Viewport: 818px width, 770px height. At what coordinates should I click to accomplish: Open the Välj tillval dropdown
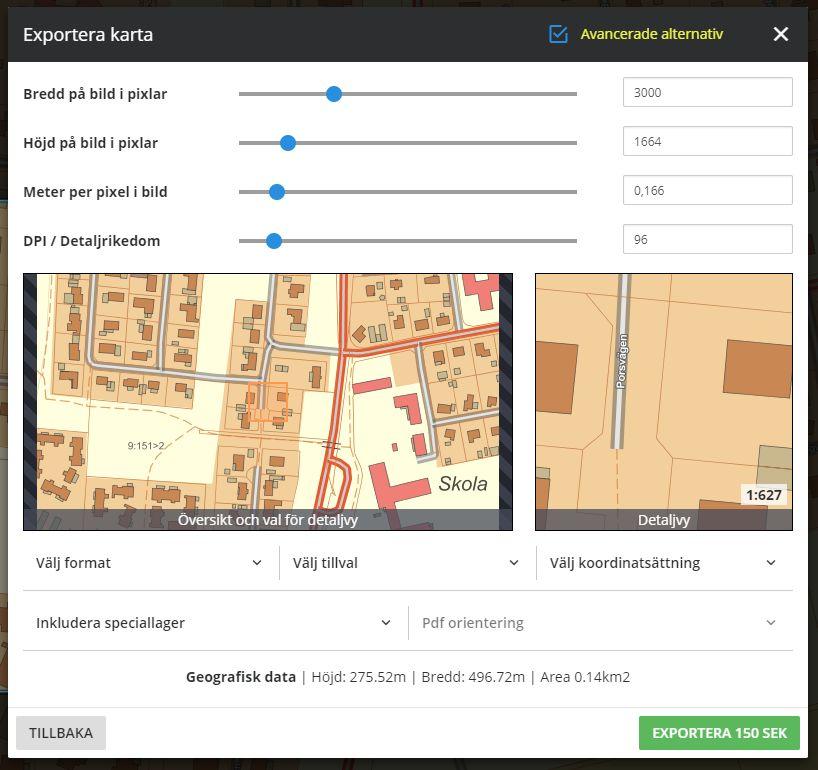coord(406,563)
